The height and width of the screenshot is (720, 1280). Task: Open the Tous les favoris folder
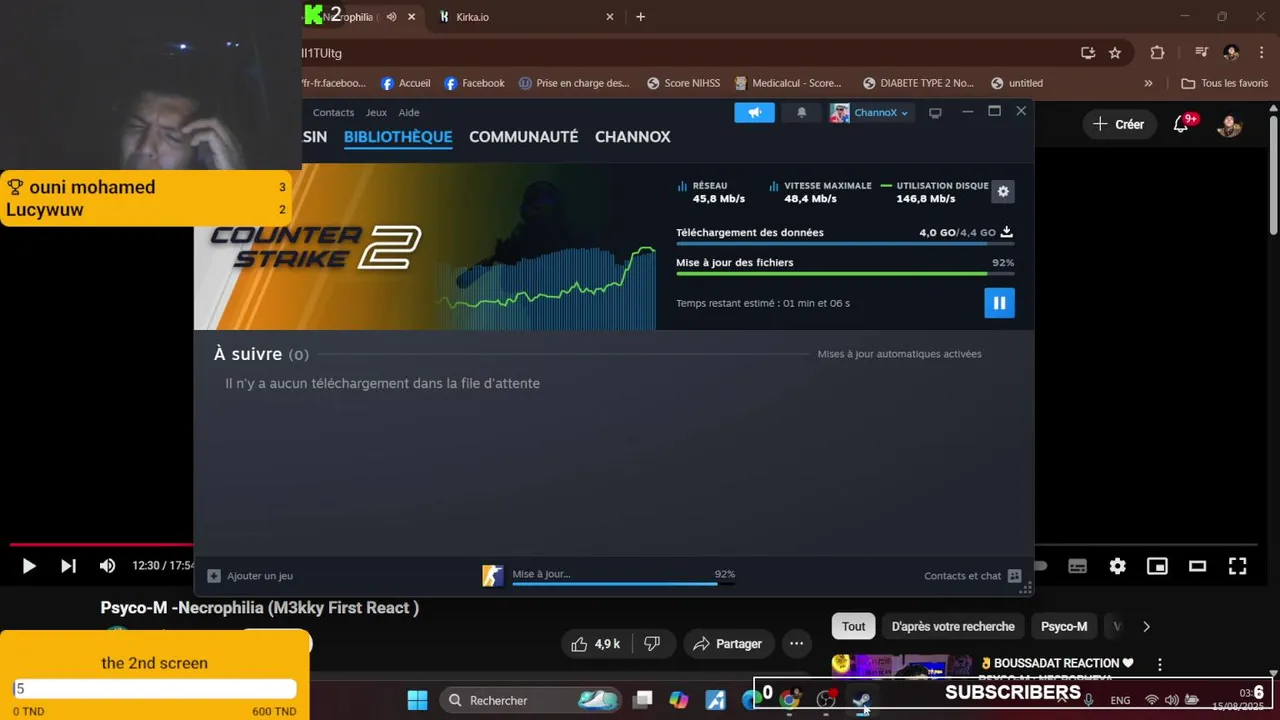(1225, 83)
